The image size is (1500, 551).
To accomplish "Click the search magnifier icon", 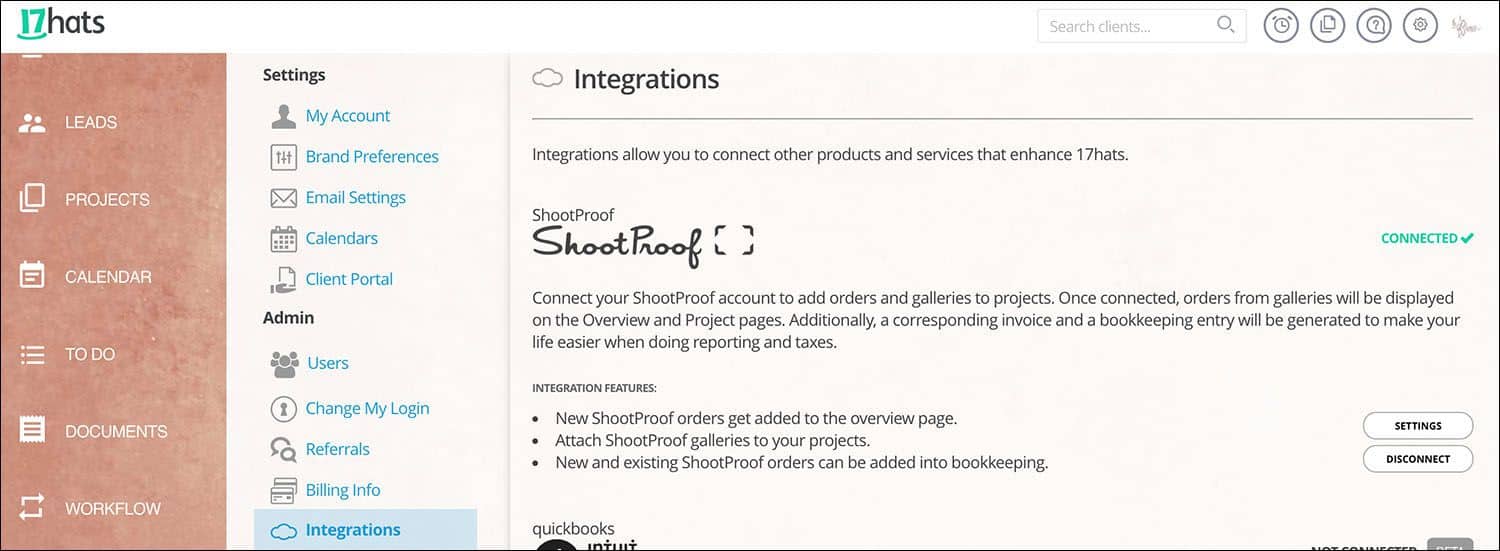I will 1225,25.
